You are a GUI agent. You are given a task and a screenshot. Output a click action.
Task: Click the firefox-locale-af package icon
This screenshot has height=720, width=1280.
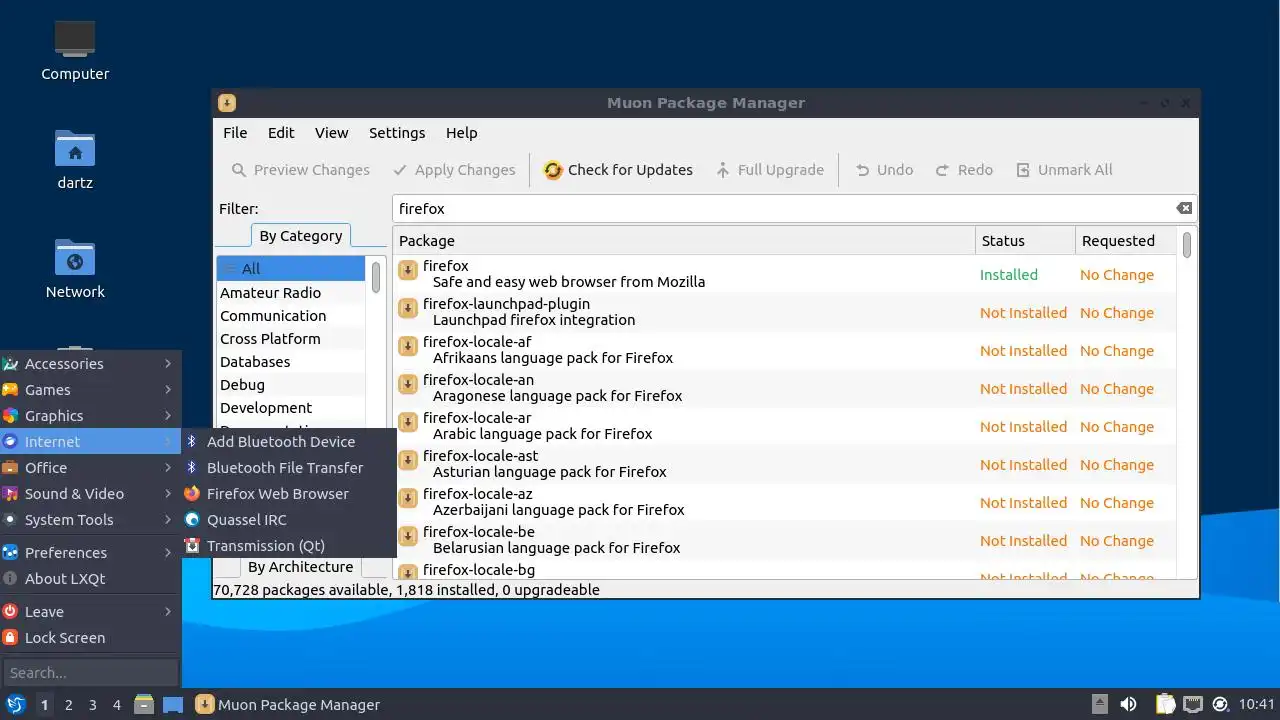(408, 346)
